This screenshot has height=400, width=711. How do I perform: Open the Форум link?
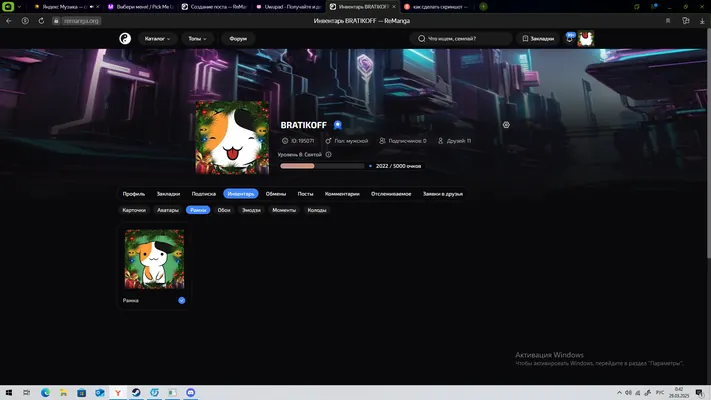(x=238, y=39)
